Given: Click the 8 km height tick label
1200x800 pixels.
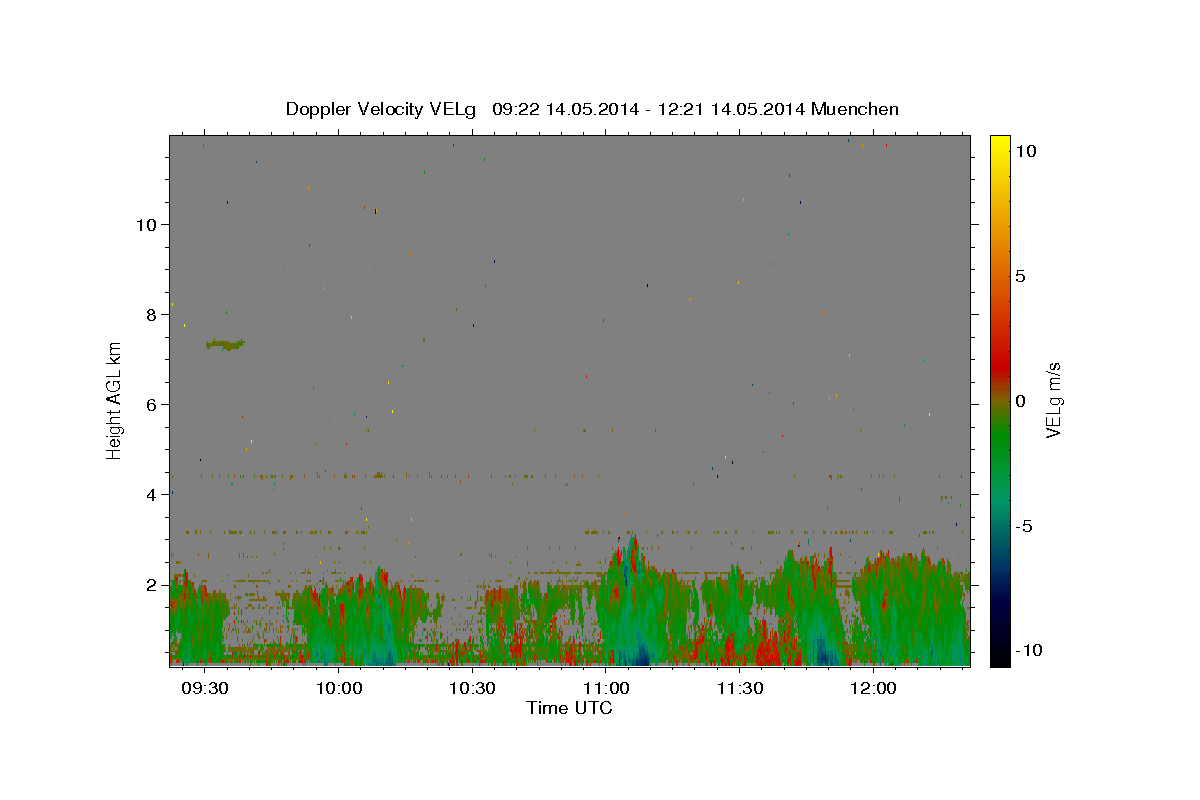Looking at the screenshot, I should tap(150, 314).
